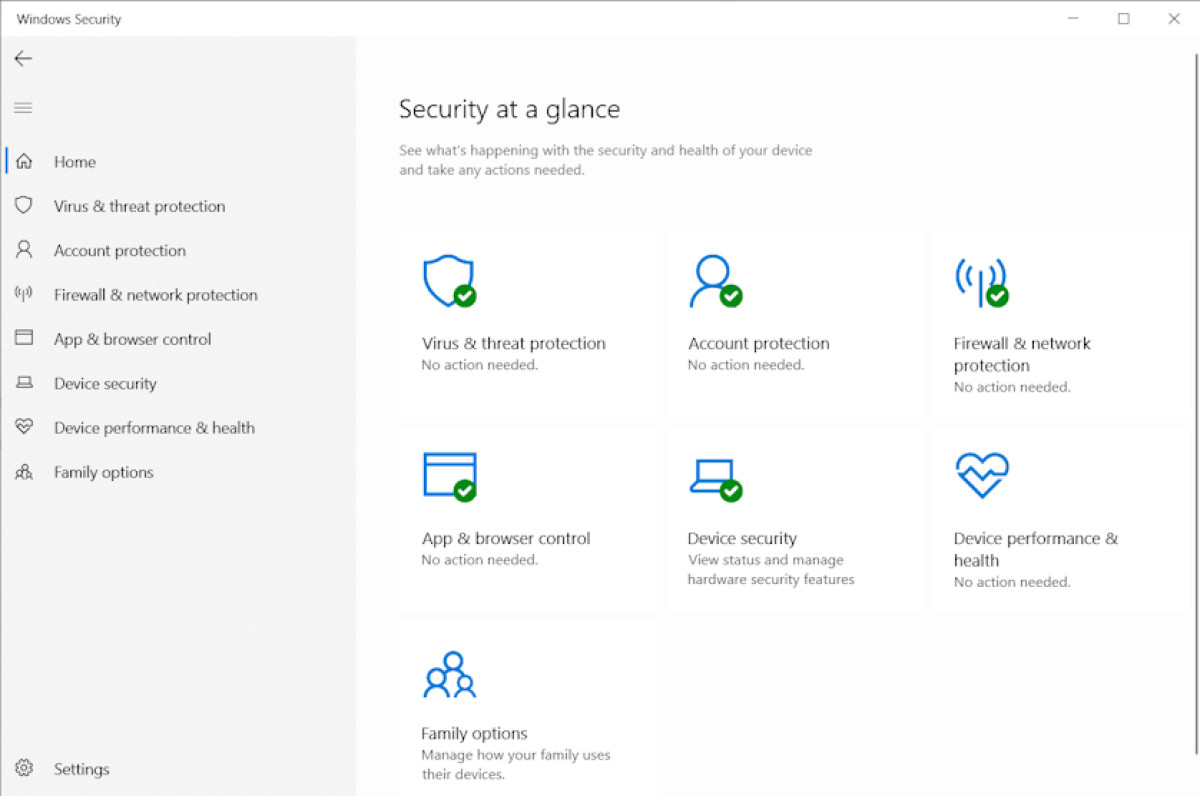Viewport: 1200px width, 796px height.
Task: Open the Firewall & network protection tile title
Action: pyautogui.click(x=1022, y=354)
